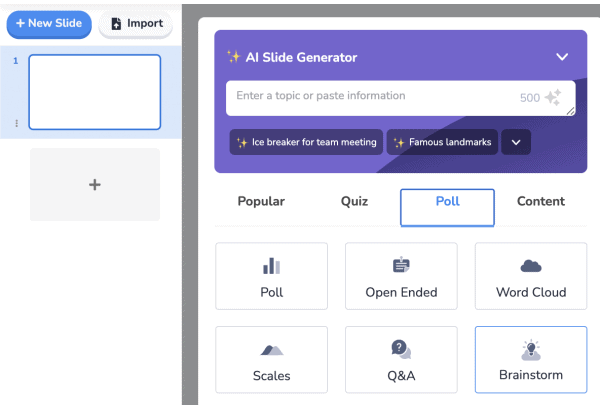Pick the Famous landmarks suggestion chip

(442, 142)
